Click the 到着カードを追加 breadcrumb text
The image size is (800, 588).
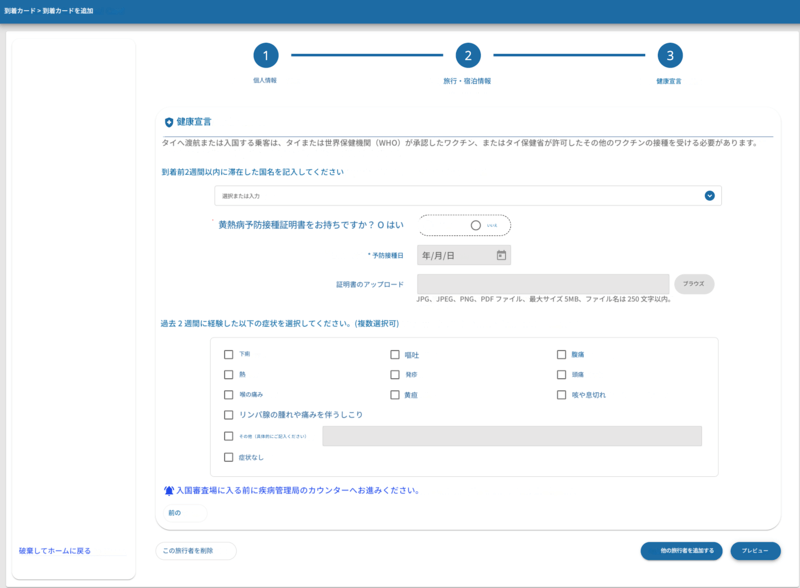68,11
